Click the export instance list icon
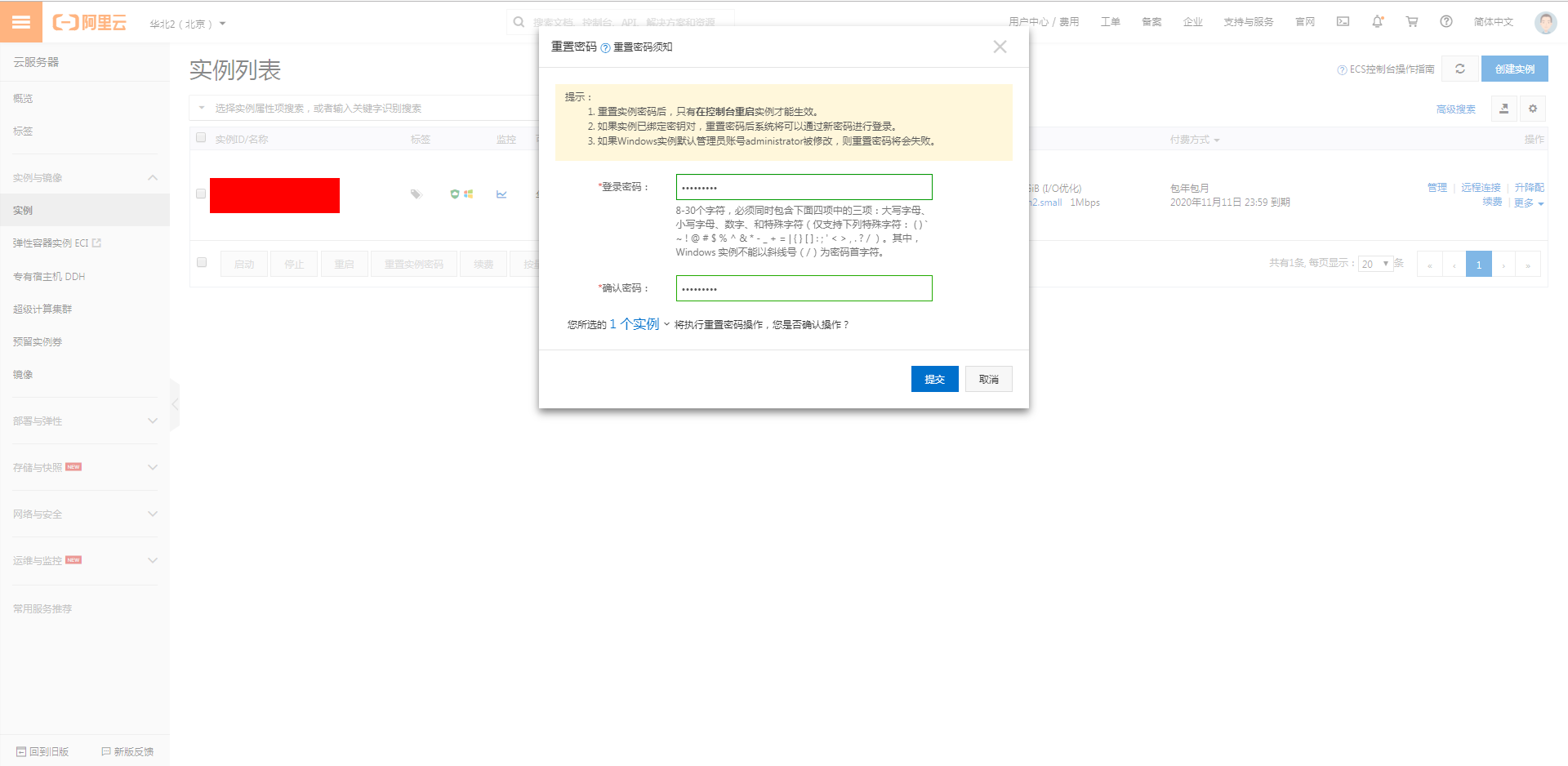This screenshot has height=766, width=1568. 1503,108
